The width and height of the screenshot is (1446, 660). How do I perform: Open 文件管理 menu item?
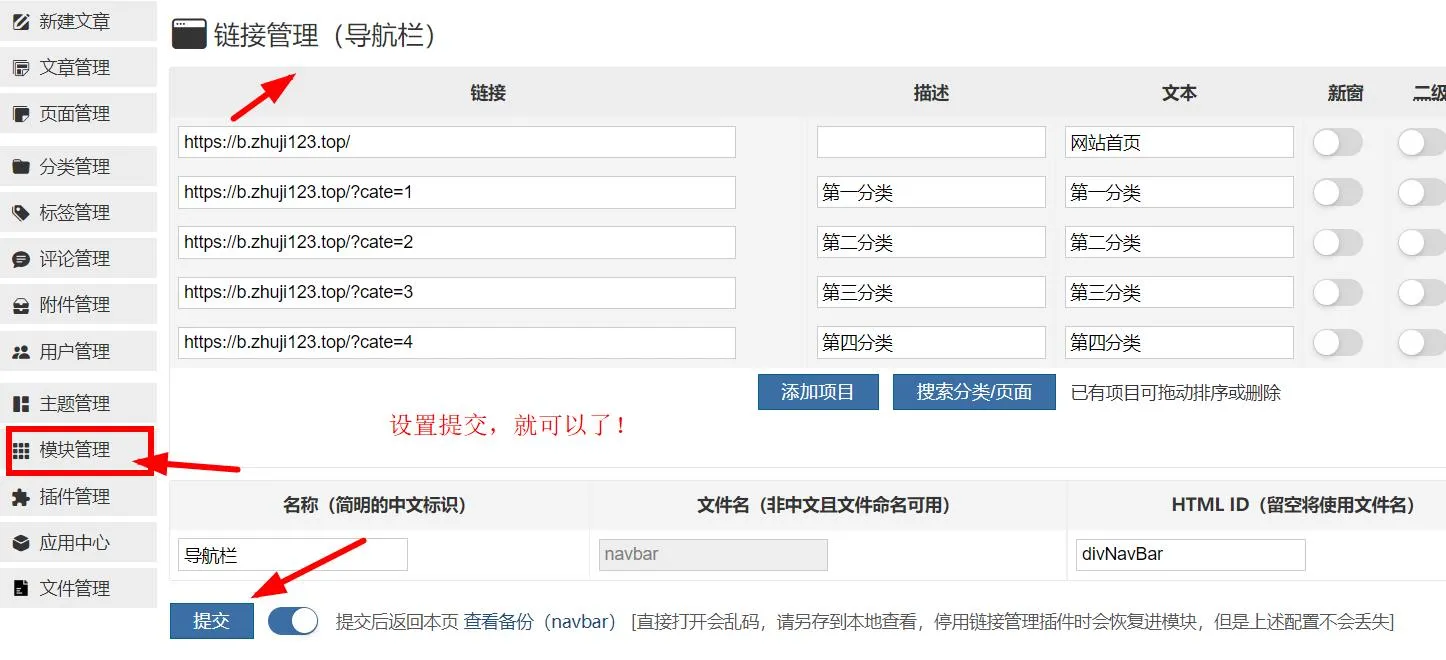click(78, 589)
